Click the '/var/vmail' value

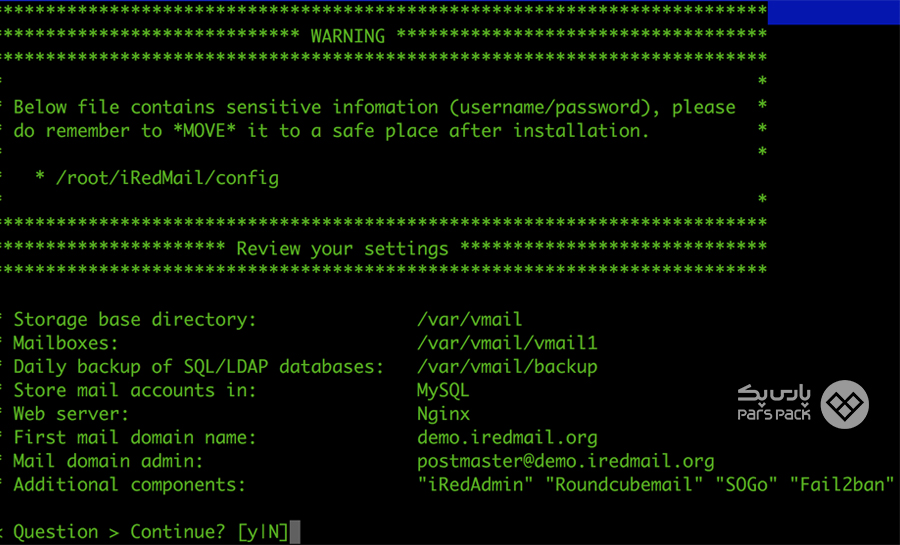click(x=470, y=319)
